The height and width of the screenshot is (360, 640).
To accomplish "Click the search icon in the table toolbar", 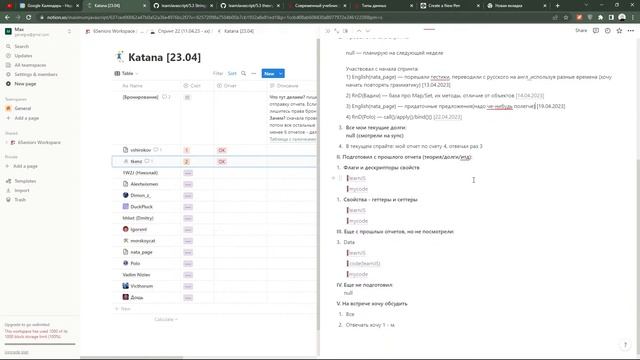I will (x=244, y=73).
